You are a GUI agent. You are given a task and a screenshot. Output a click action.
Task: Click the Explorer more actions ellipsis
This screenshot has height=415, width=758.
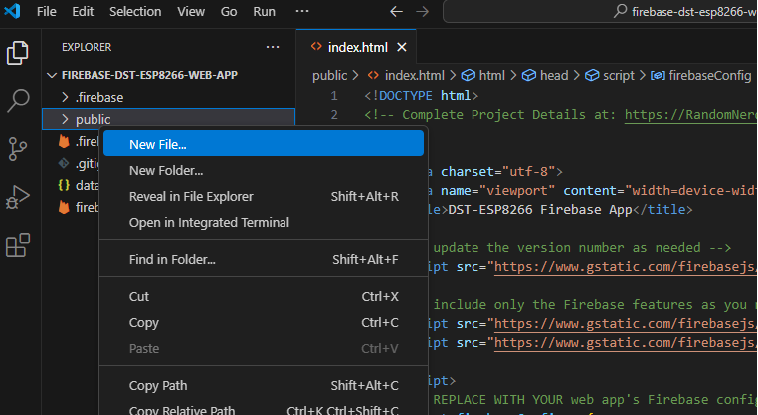pos(273,47)
